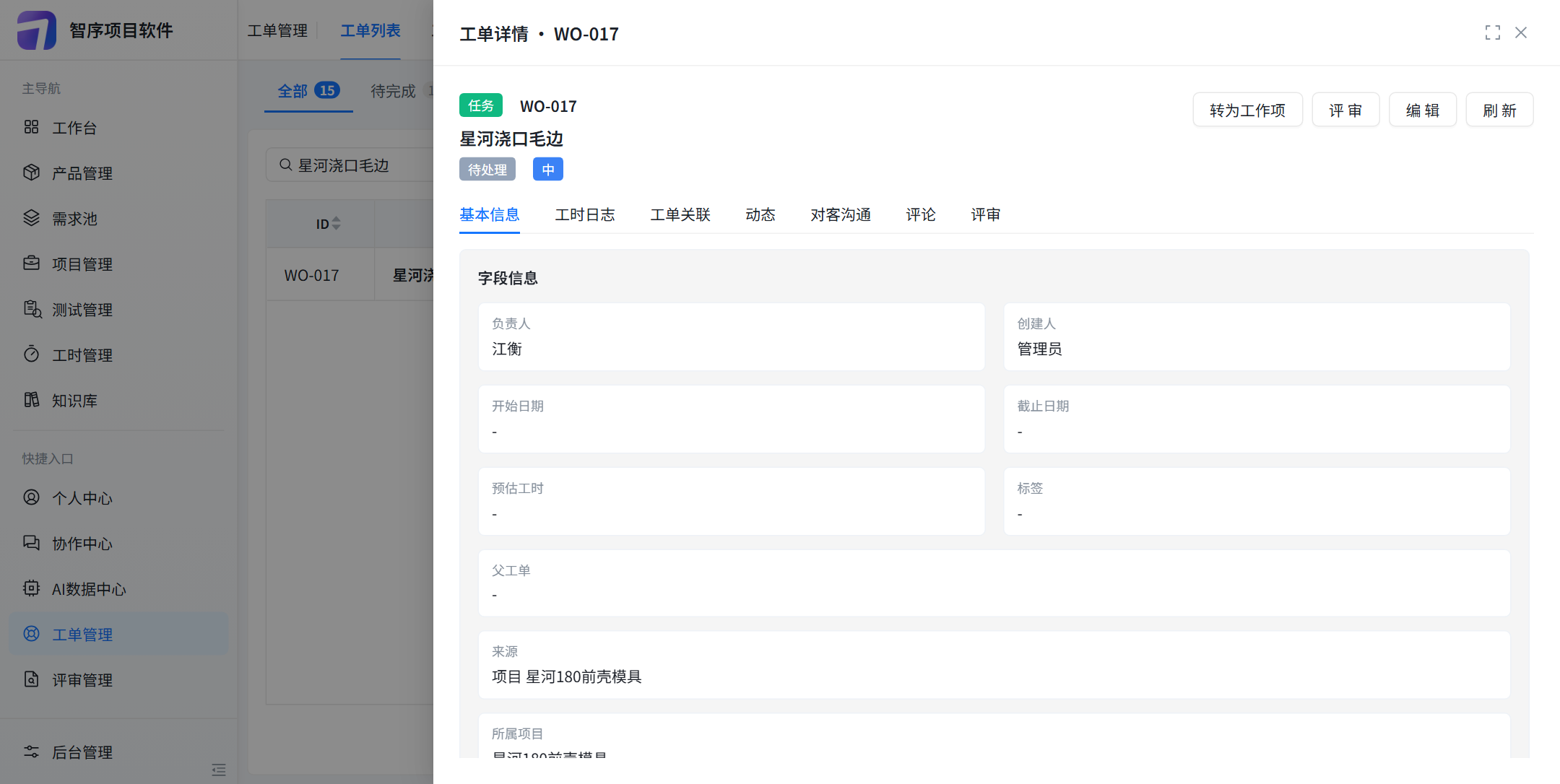The image size is (1560, 784).
Task: Open the 评审 tab in details
Action: (x=986, y=214)
